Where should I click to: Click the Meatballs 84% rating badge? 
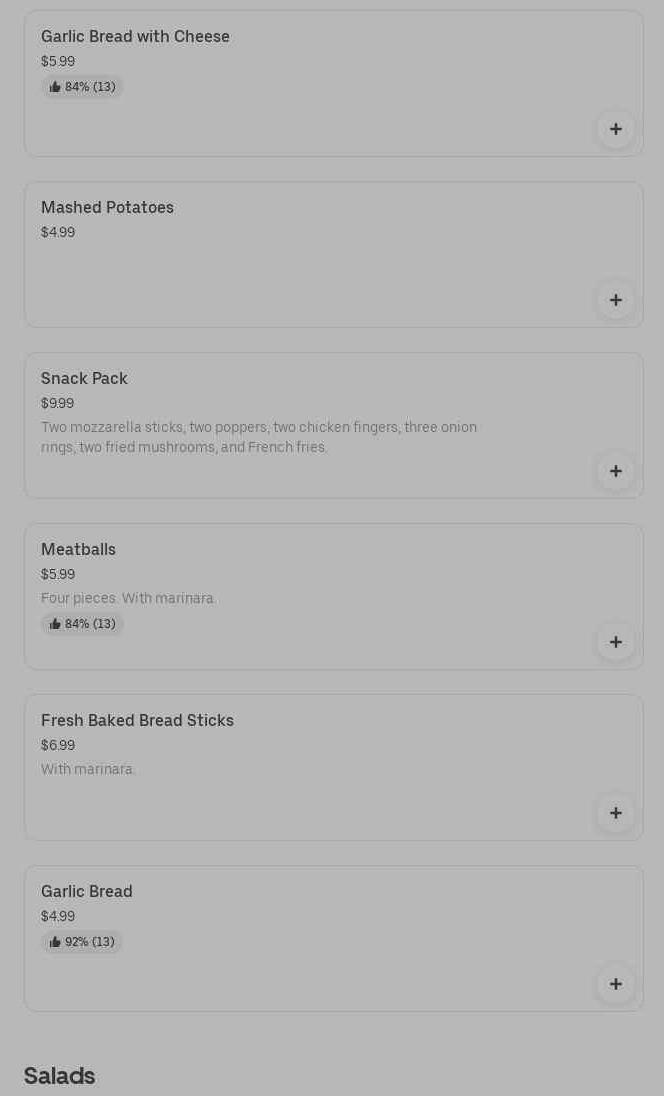click(82, 624)
